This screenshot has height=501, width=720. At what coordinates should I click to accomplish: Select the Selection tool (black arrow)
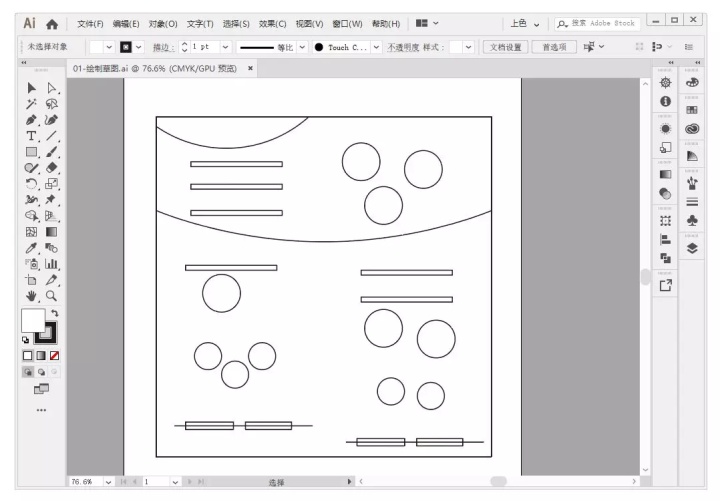31,88
